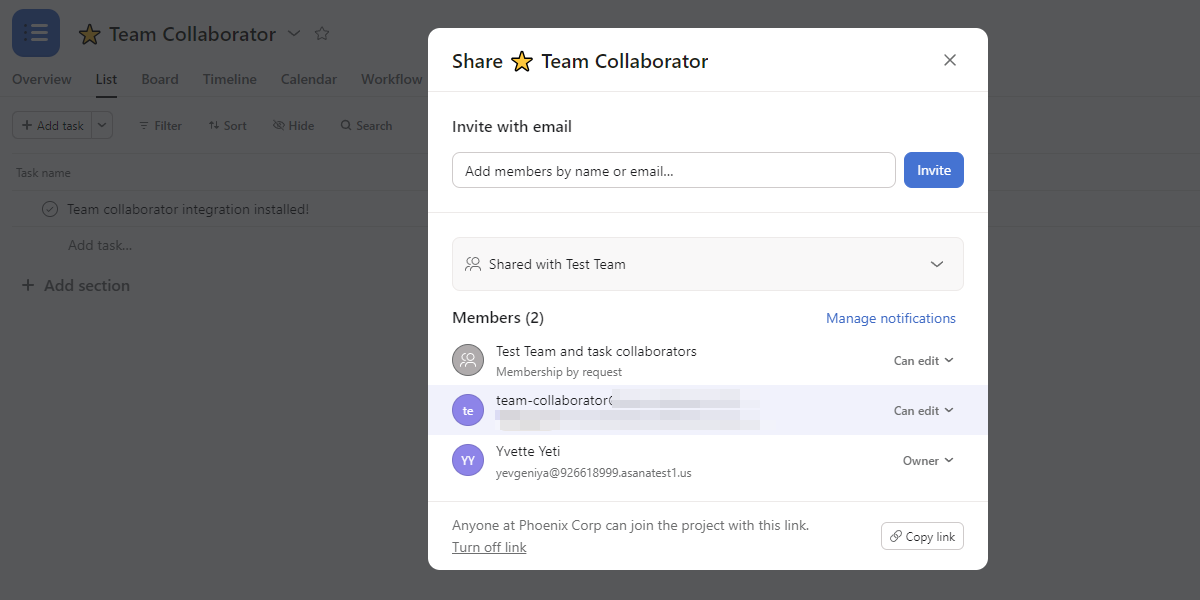Open the Calendar tab

(x=309, y=79)
